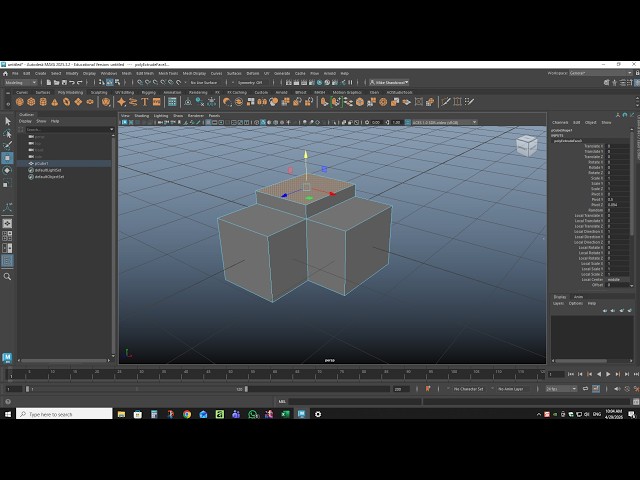Switch to the Sculpting shelf tab
This screenshot has width=640, height=480.
tap(99, 93)
